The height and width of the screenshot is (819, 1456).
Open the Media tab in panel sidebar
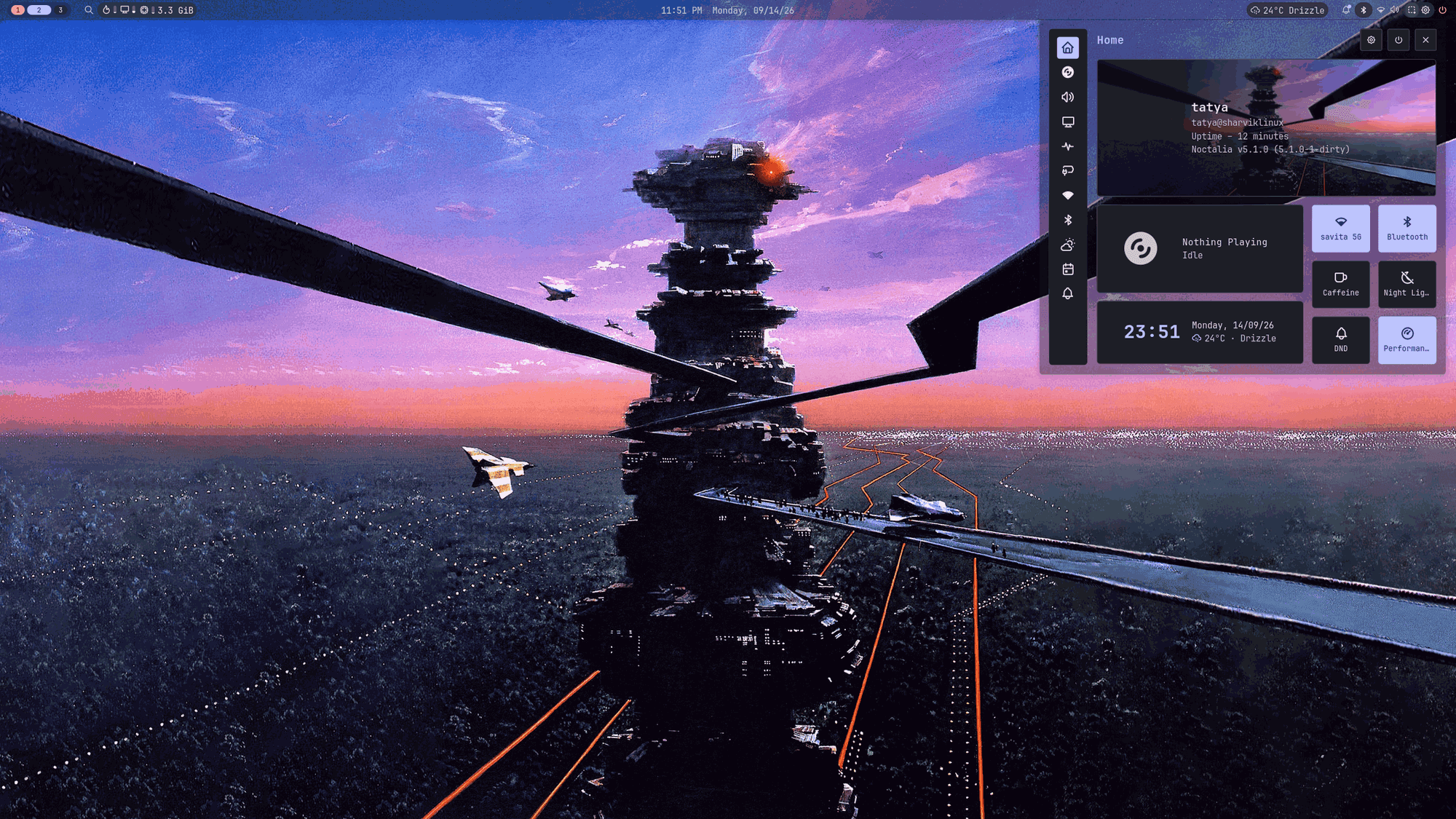tap(1067, 72)
